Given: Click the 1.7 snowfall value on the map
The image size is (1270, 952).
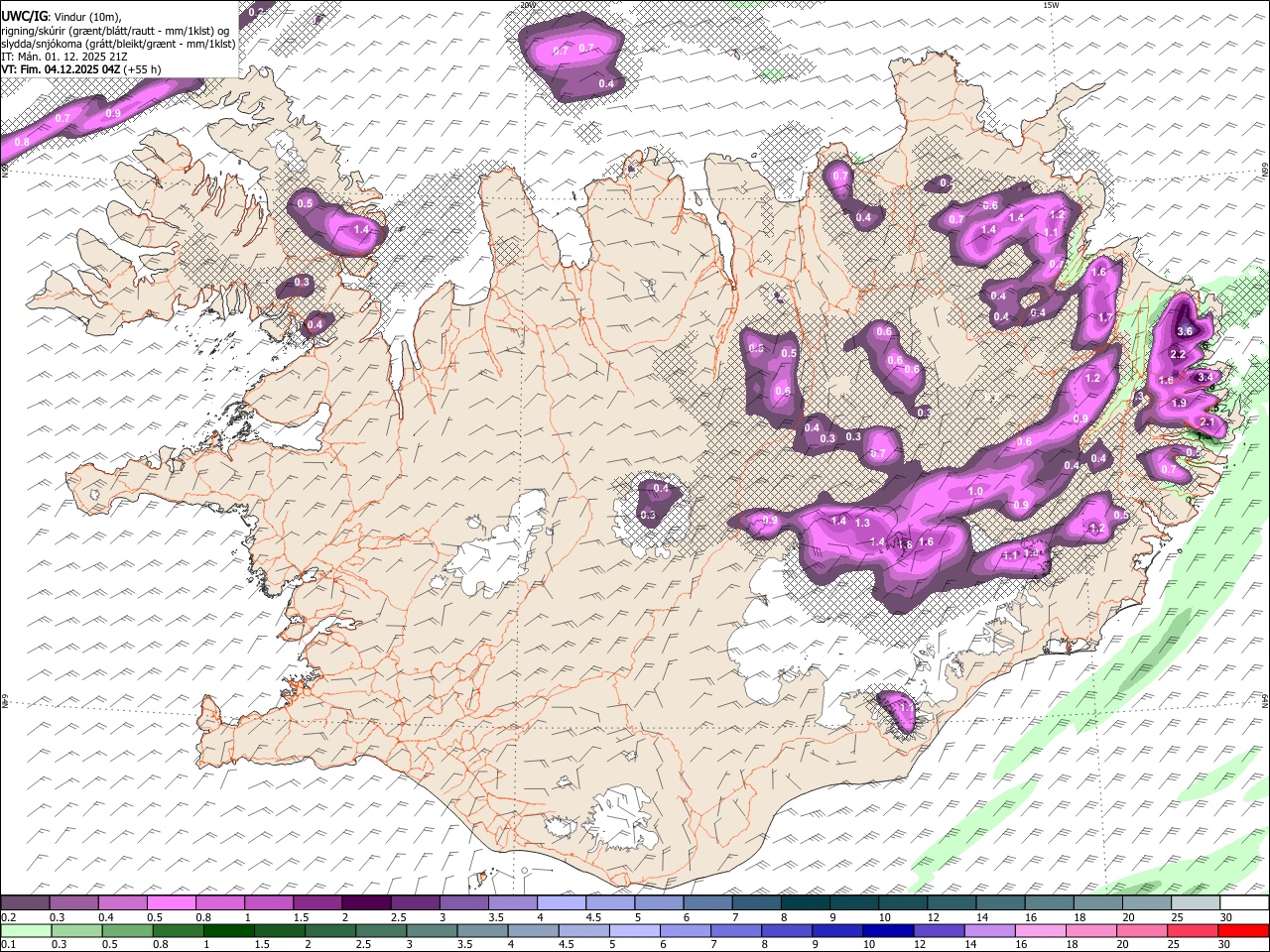Looking at the screenshot, I should pyautogui.click(x=1105, y=317).
